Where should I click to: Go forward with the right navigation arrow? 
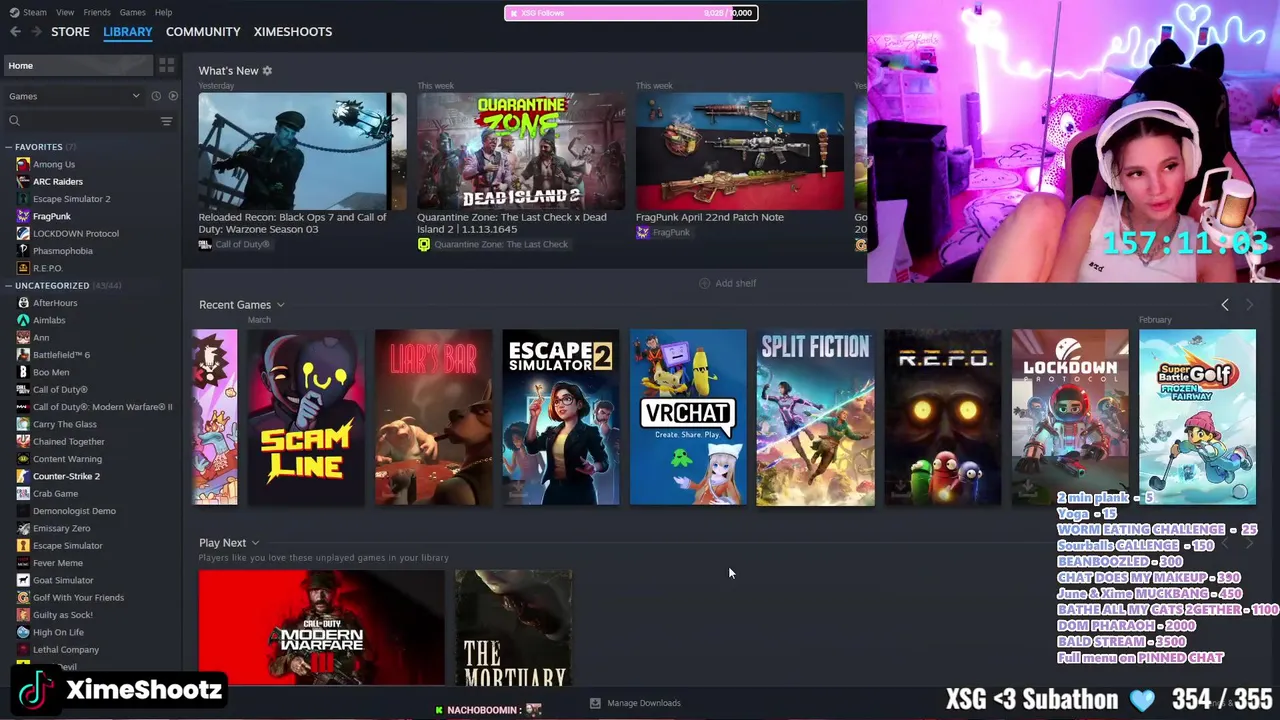pyautogui.click(x=37, y=32)
